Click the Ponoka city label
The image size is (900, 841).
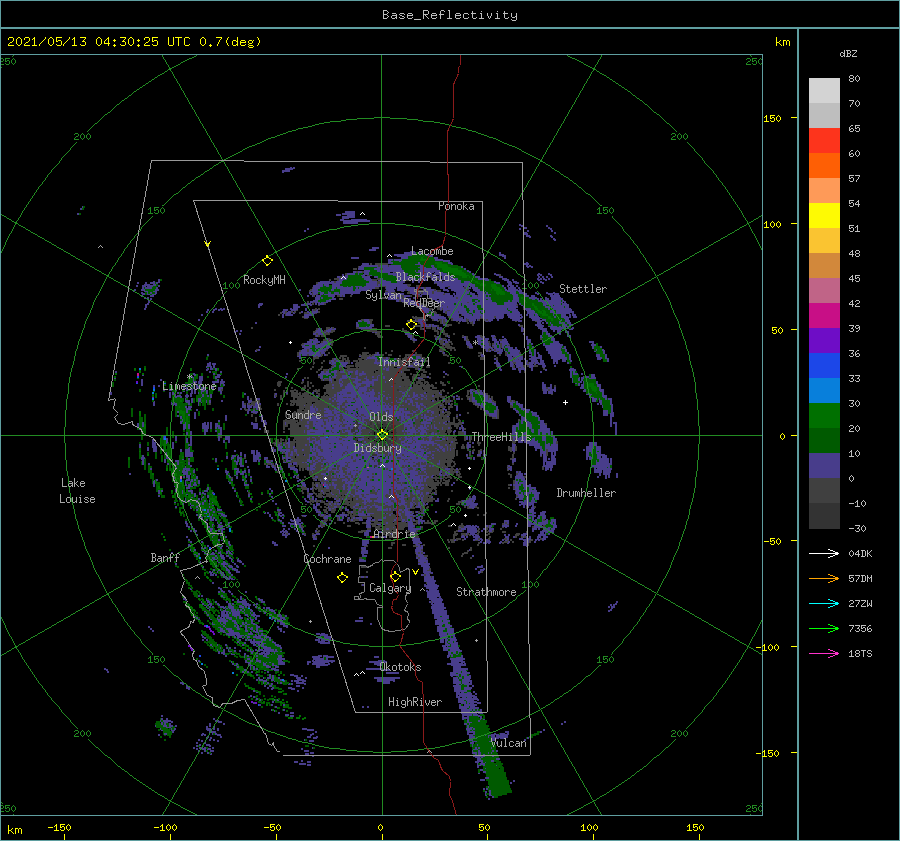[x=456, y=206]
